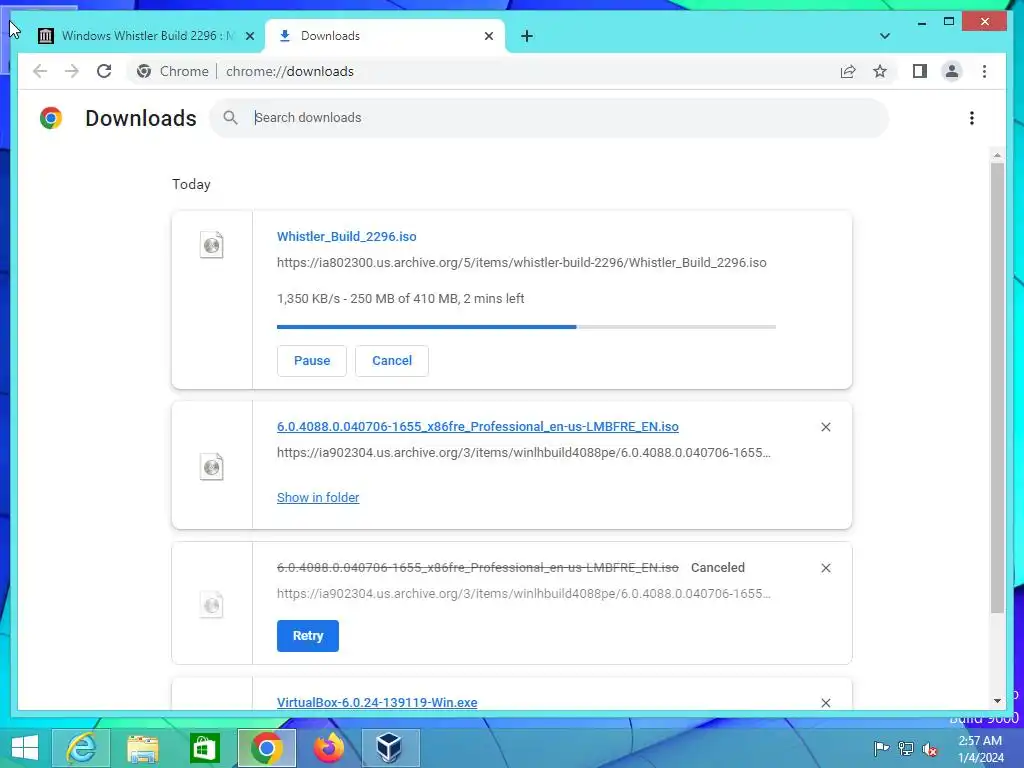Pause the Whistler_Build_2296.iso download
The image size is (1024, 768).
pyautogui.click(x=312, y=360)
